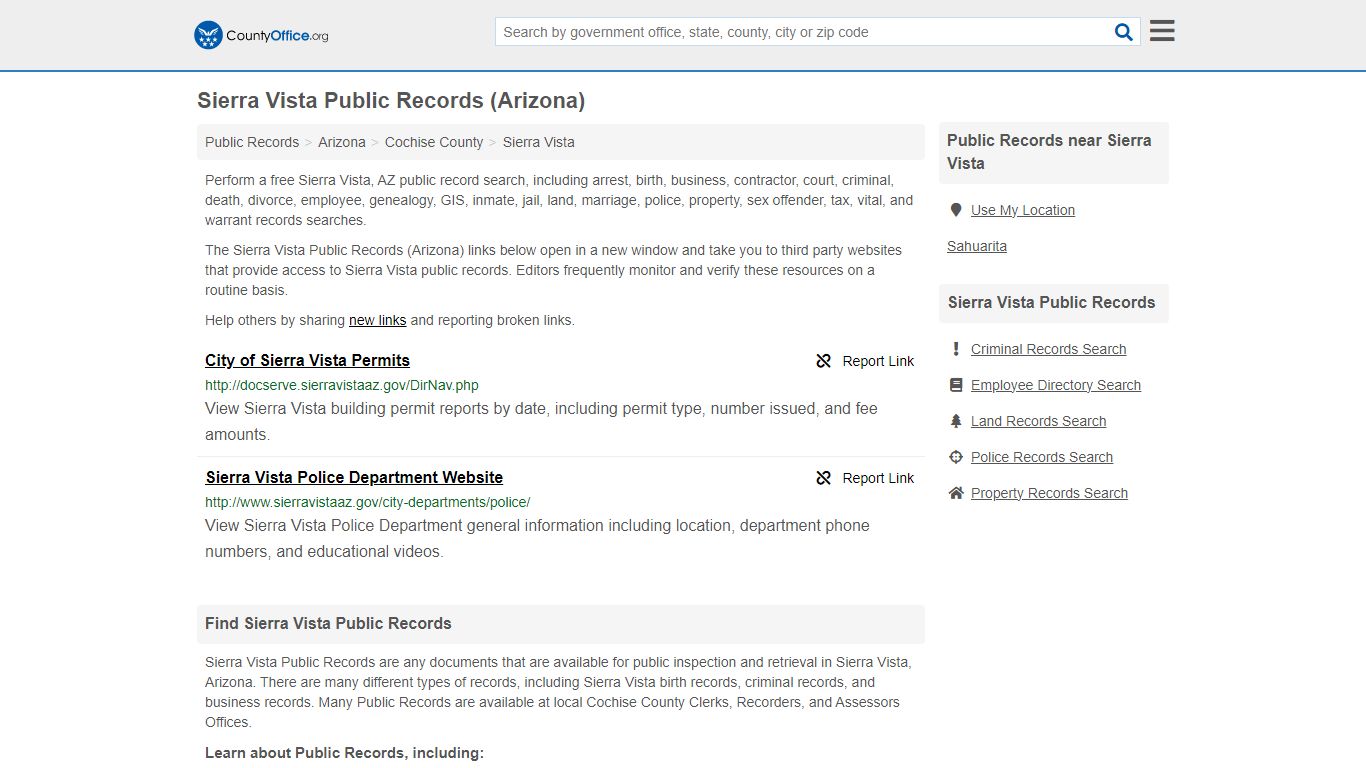Click the location pin icon
The height and width of the screenshot is (768, 1366).
[956, 210]
